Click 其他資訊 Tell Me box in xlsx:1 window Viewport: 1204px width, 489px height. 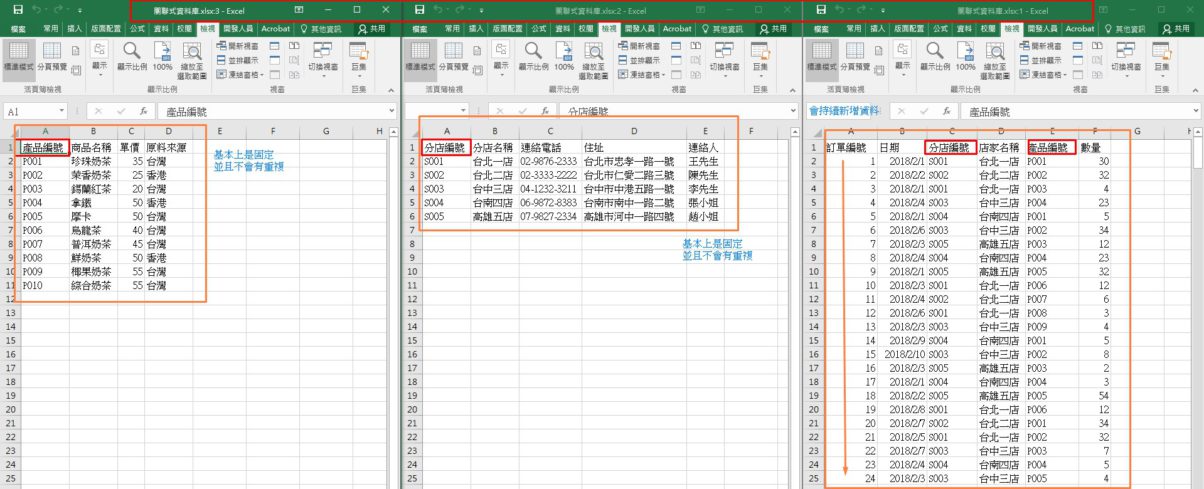pos(1125,29)
